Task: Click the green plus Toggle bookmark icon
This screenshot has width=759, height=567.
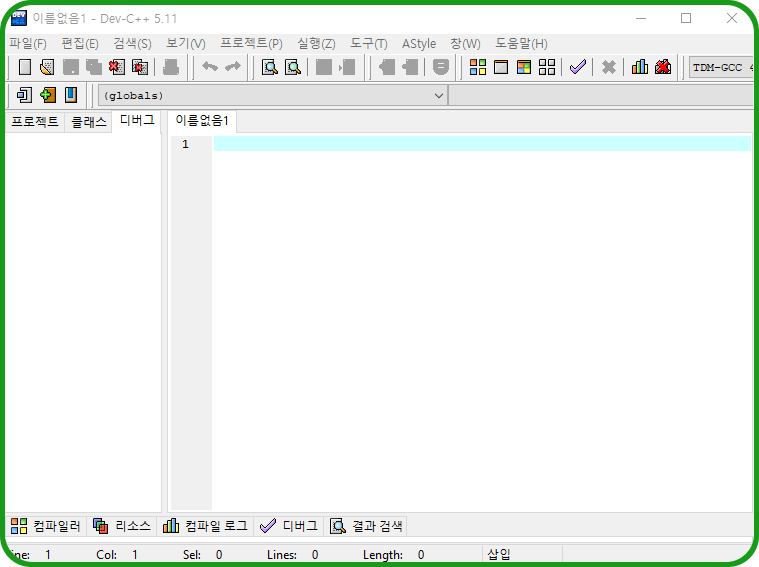Action: 47,95
